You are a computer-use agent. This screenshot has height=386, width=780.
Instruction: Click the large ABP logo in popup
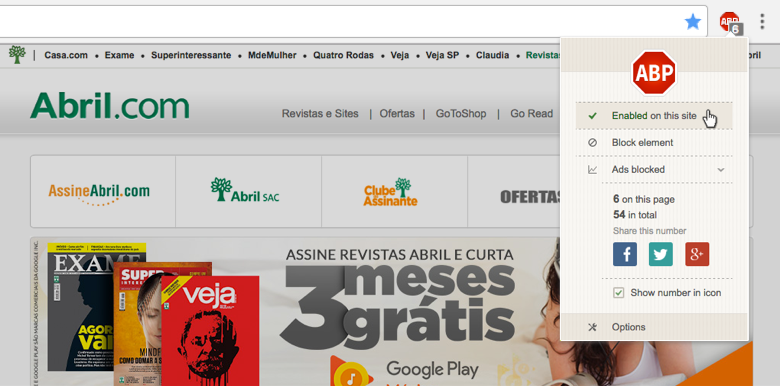(x=654, y=73)
